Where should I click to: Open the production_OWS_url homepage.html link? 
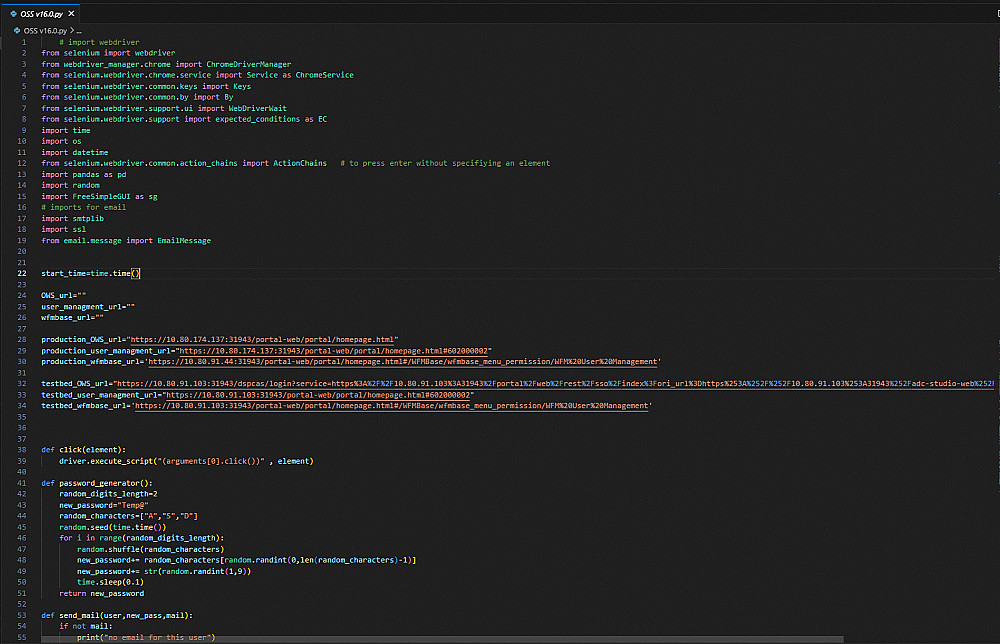pyautogui.click(x=262, y=340)
